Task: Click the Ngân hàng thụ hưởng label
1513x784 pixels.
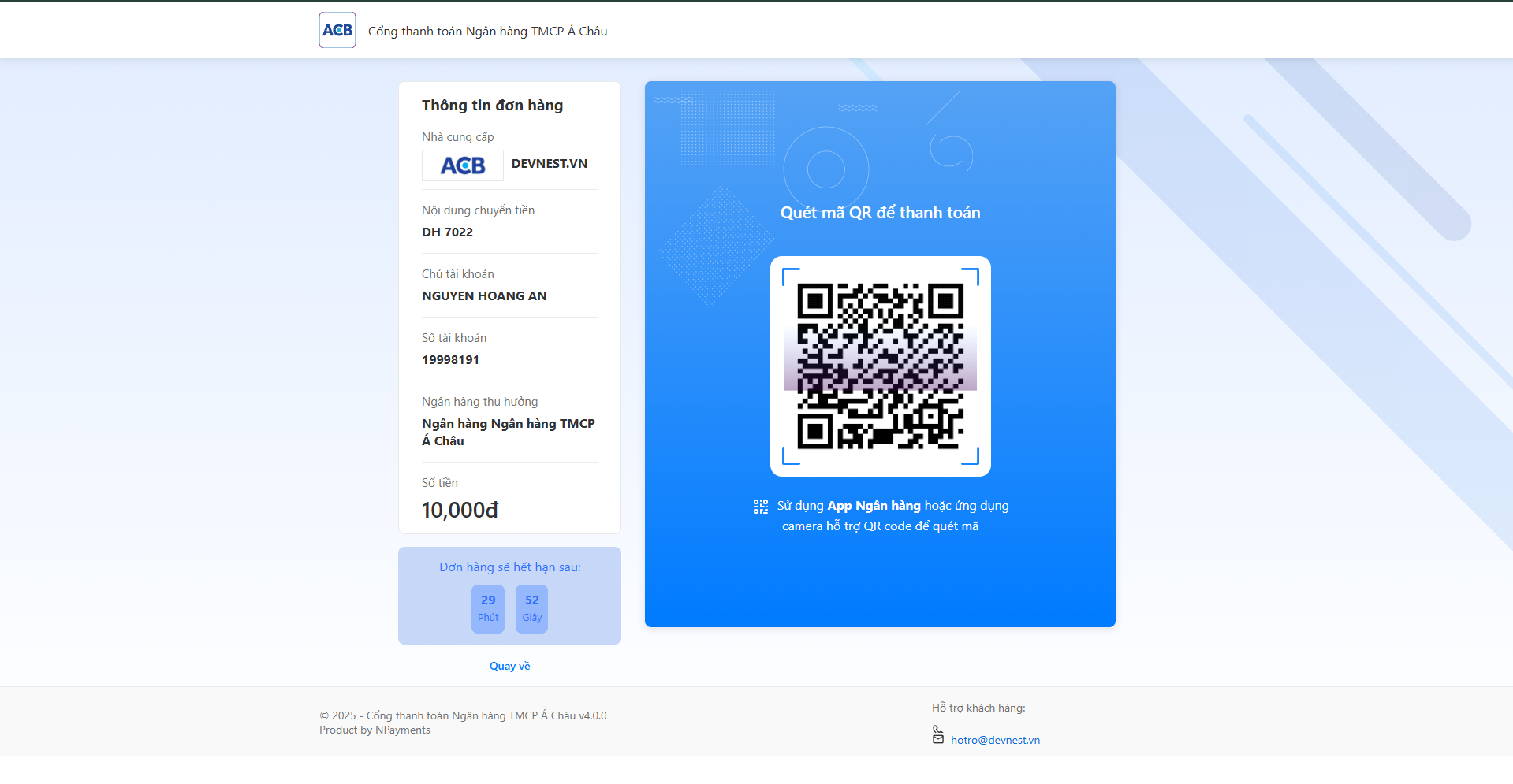Action: click(x=479, y=402)
